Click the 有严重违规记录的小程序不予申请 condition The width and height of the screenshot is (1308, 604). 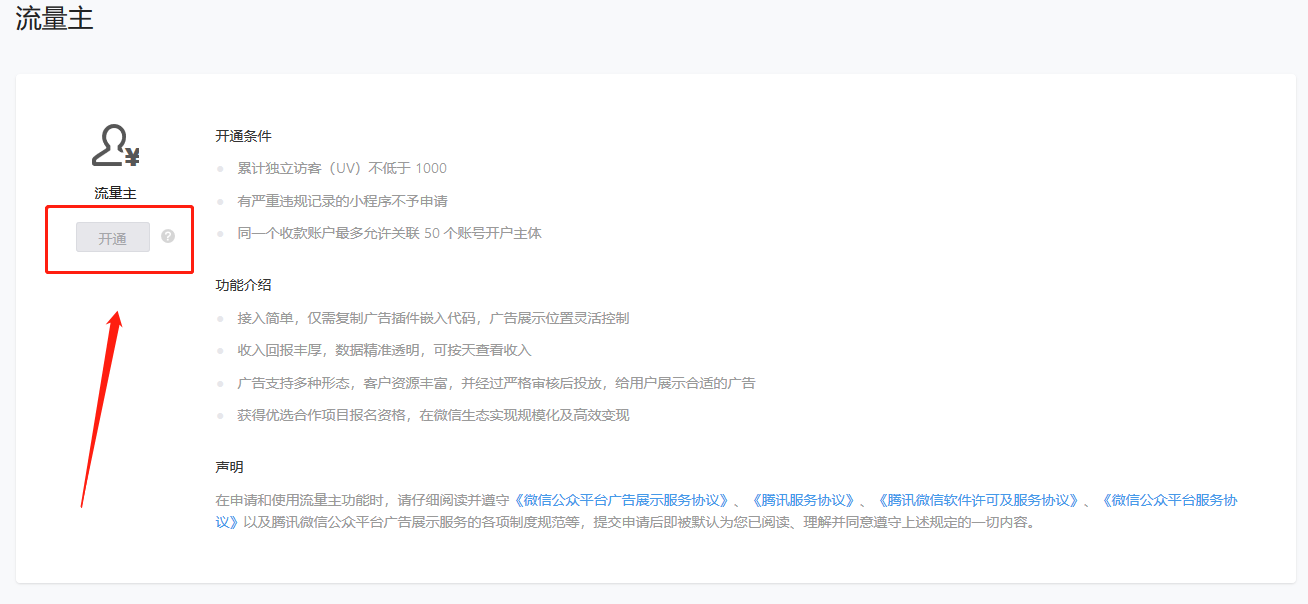coord(342,201)
